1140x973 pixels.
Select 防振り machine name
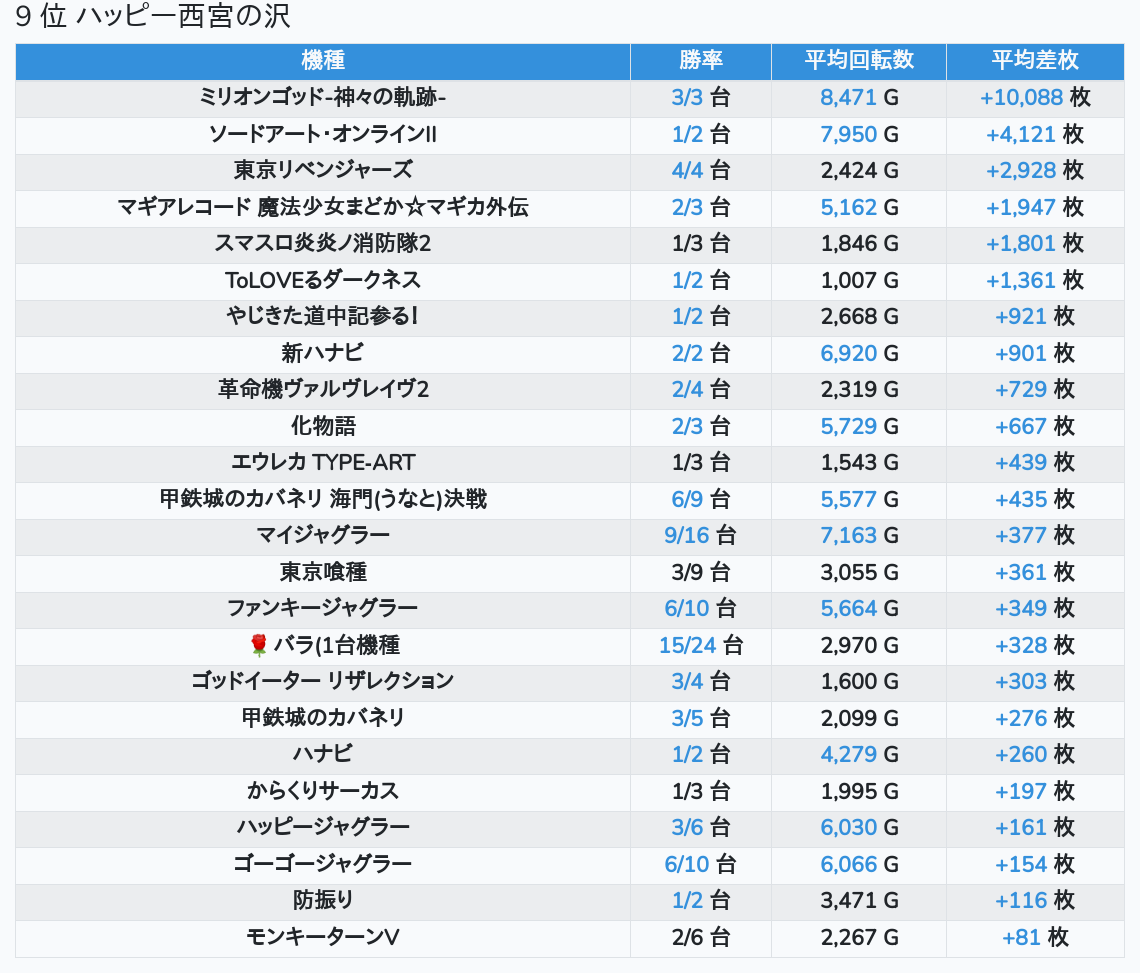323,900
